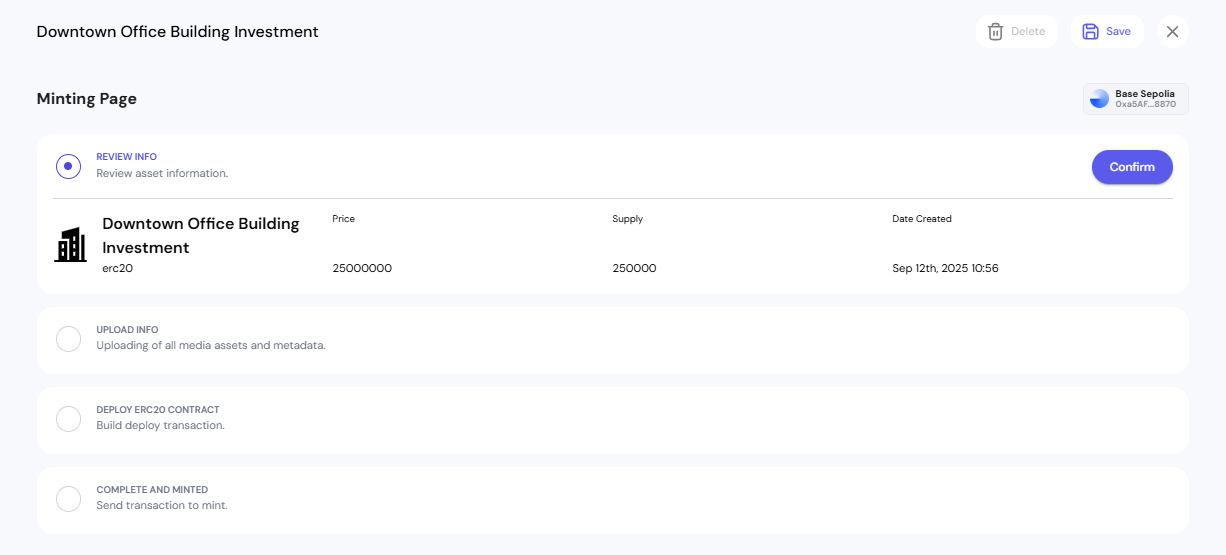Click the price value 25000000
This screenshot has height=555, width=1226.
tap(362, 268)
